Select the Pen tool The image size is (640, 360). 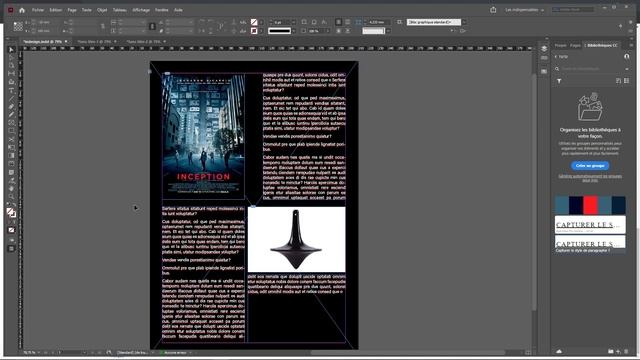coord(11,107)
